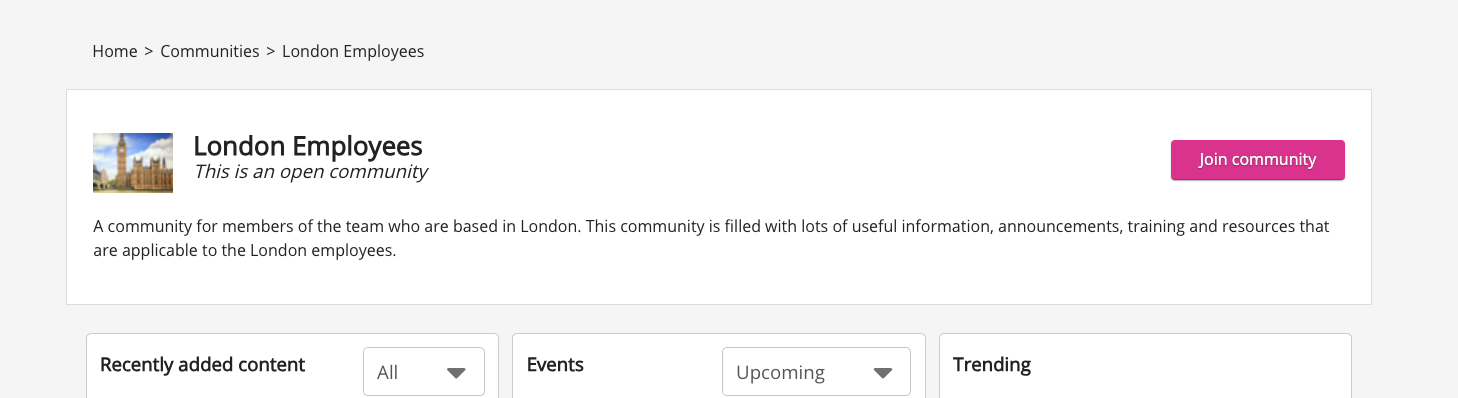Click 'This is an open community' subtitle
This screenshot has height=398, width=1458.
310,172
